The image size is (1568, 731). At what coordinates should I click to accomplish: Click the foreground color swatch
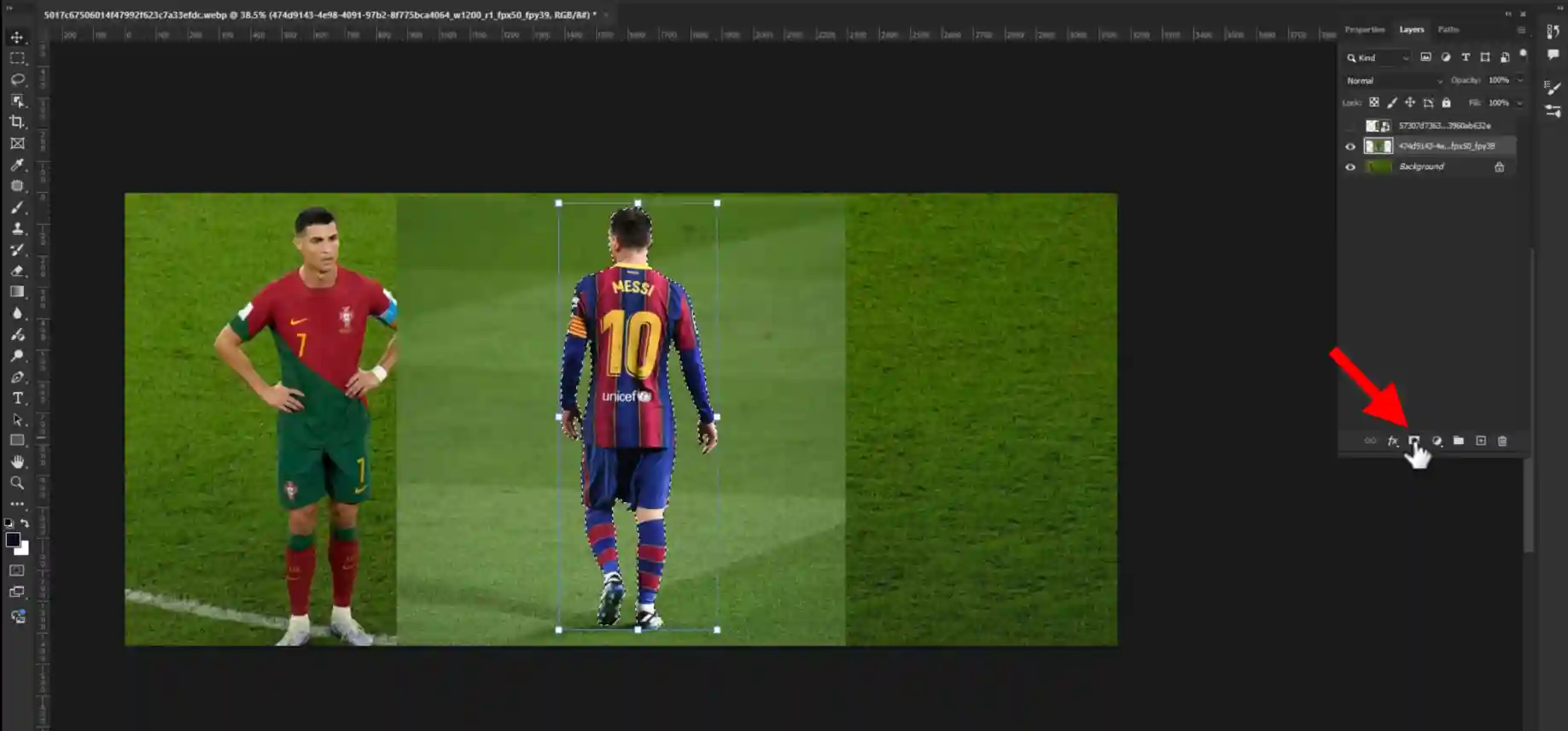pos(12,540)
